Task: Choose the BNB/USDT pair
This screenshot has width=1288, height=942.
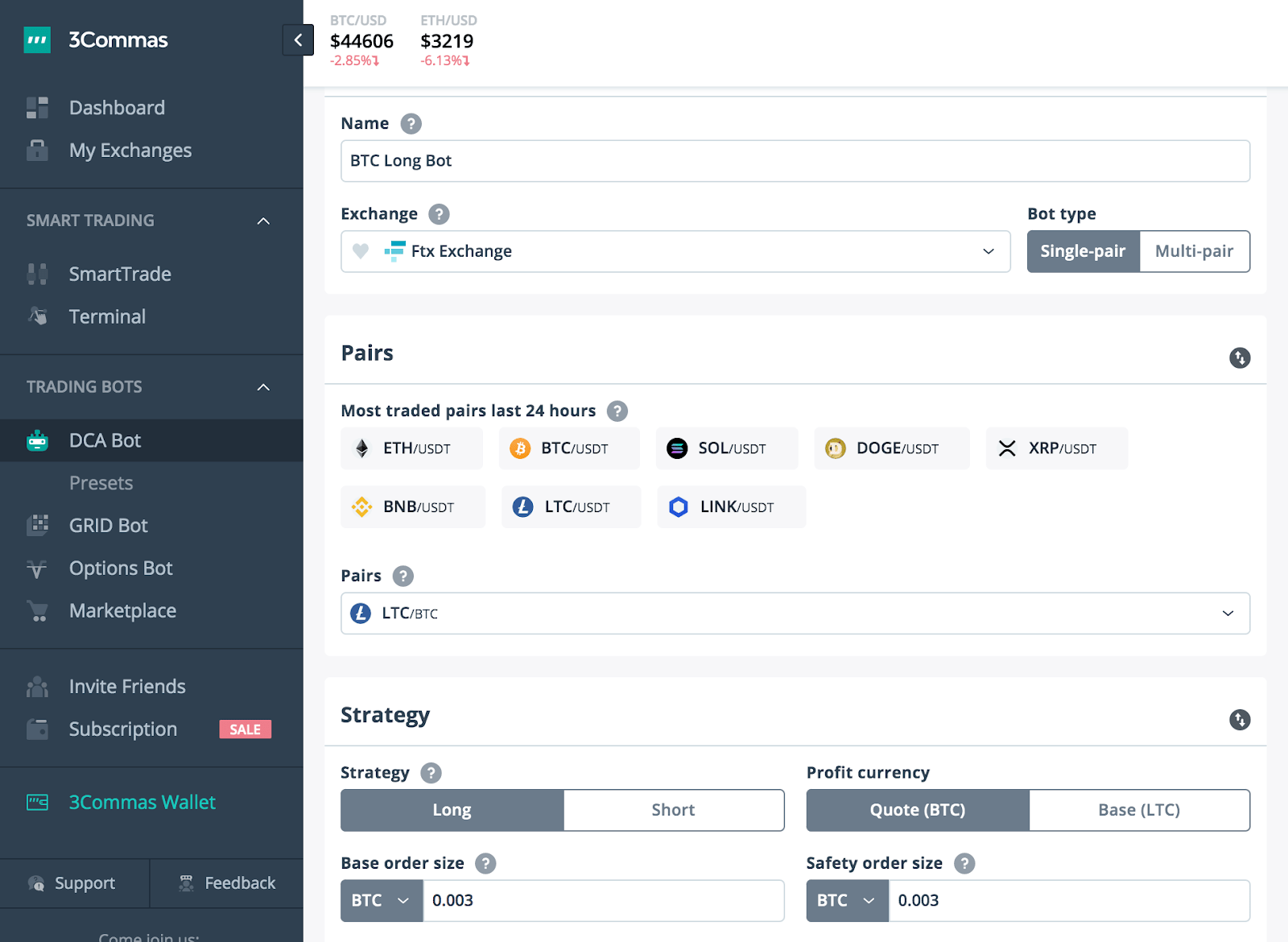Action: [413, 507]
